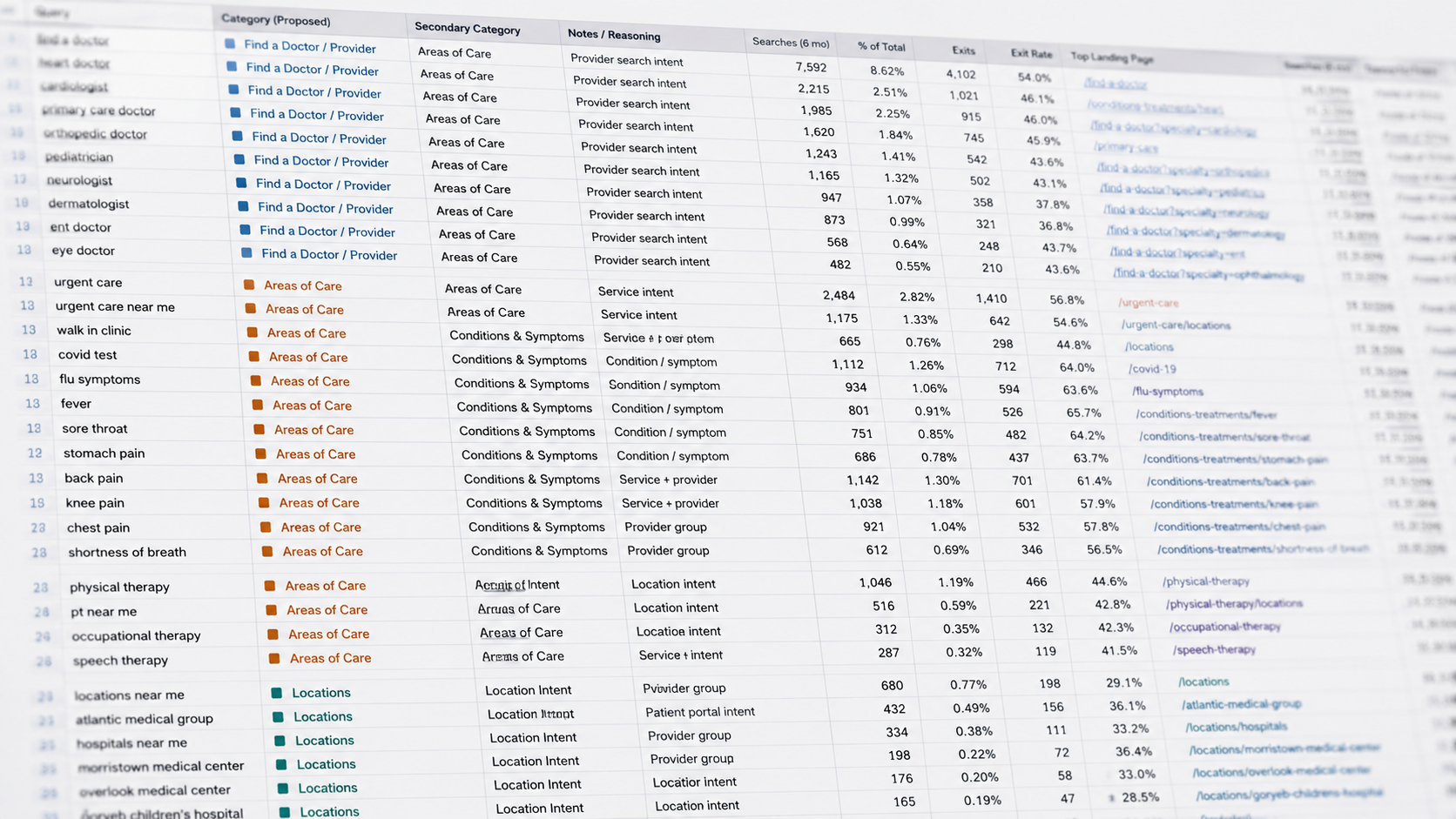This screenshot has width=1456, height=819.
Task: Select the 2,484 searches value
Action: click(839, 295)
